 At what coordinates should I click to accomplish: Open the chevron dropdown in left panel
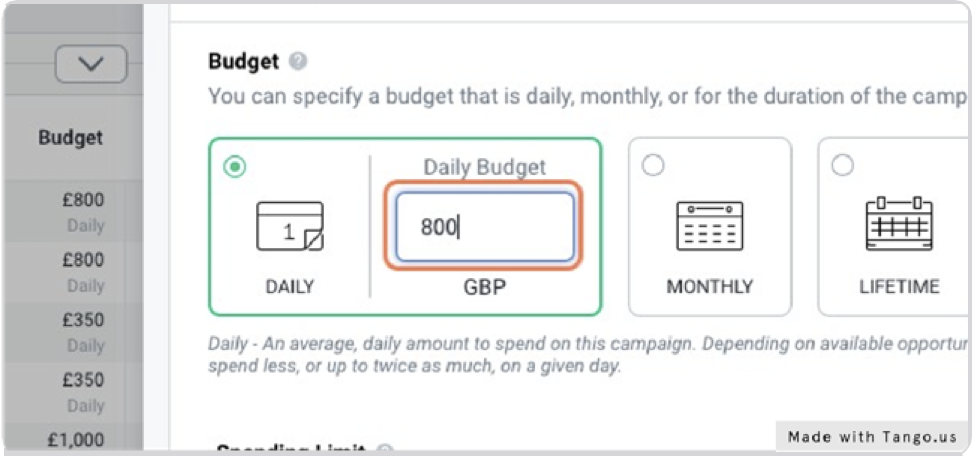[91, 64]
